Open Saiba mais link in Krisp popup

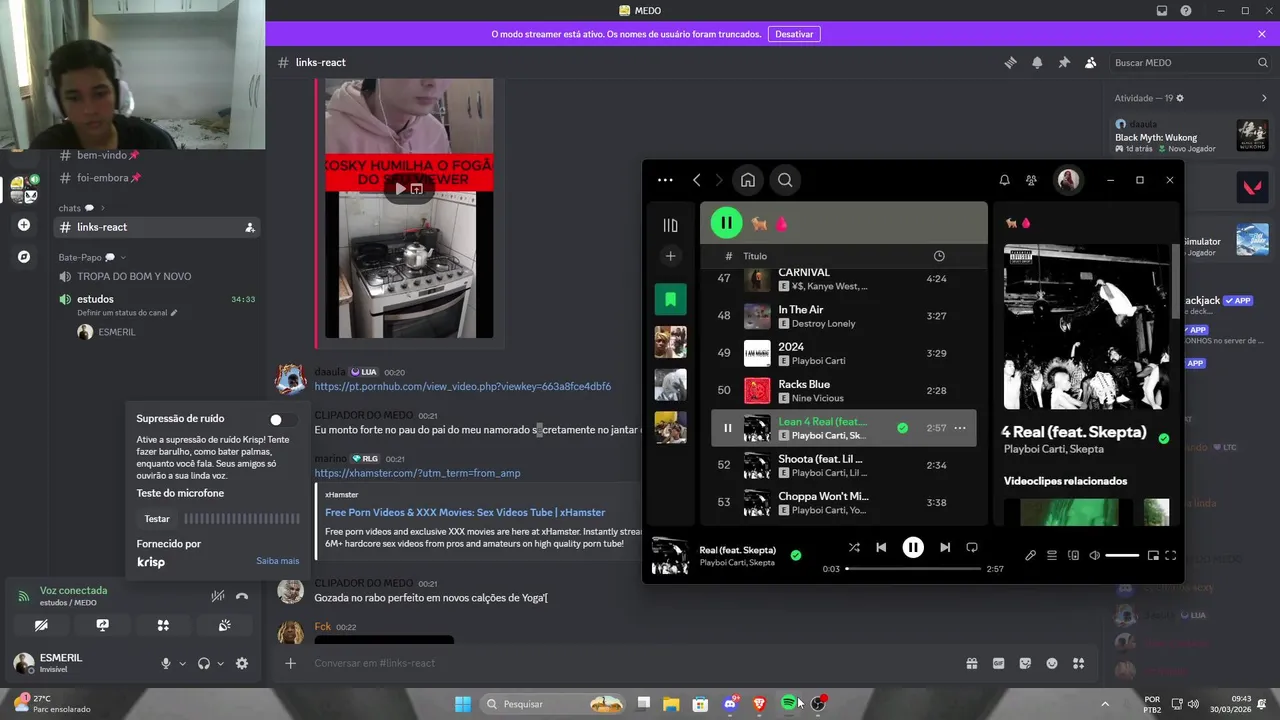point(277,561)
